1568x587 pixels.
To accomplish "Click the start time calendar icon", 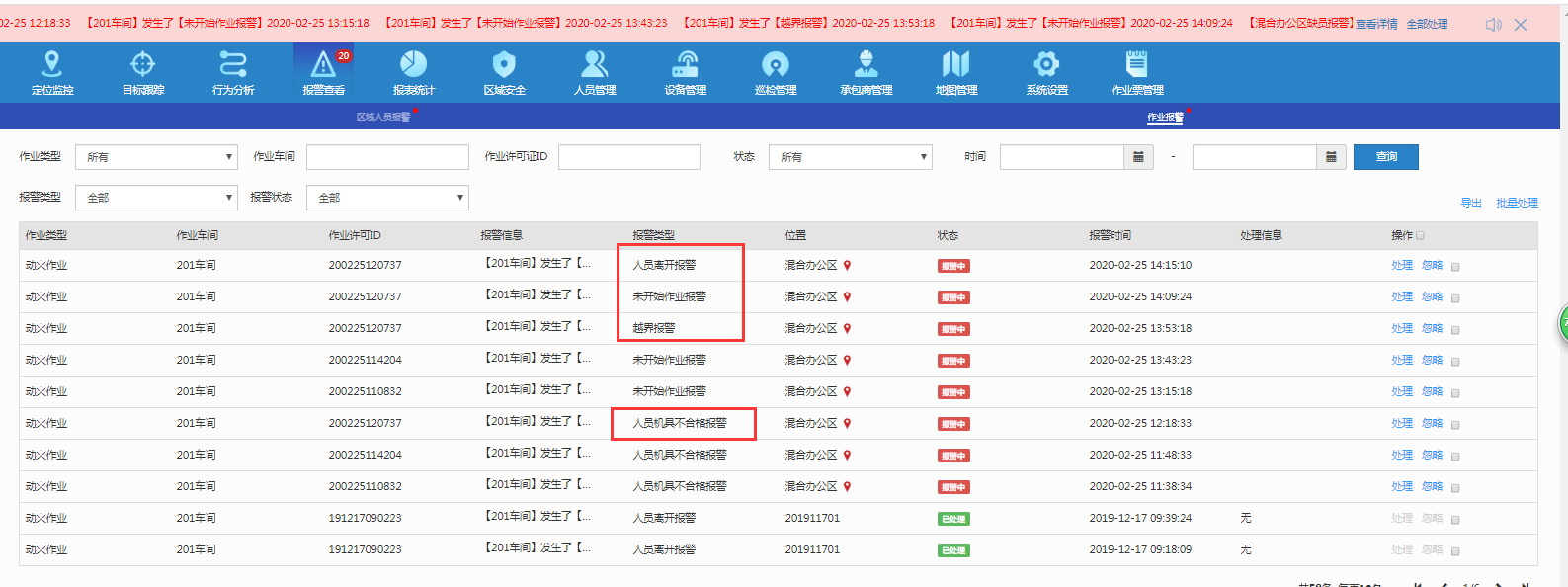I will [1138, 157].
